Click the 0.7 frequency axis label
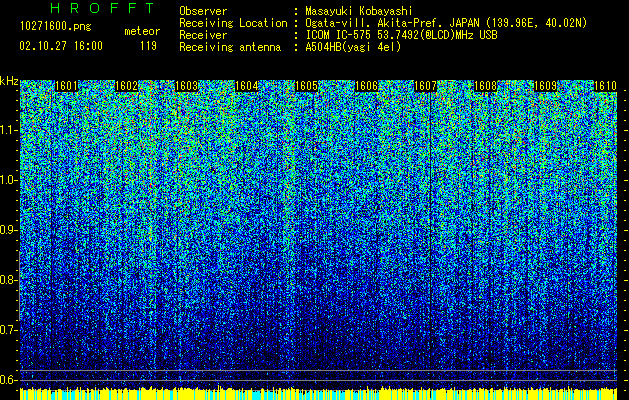Viewport: 629px width, 400px height. pos(9,330)
